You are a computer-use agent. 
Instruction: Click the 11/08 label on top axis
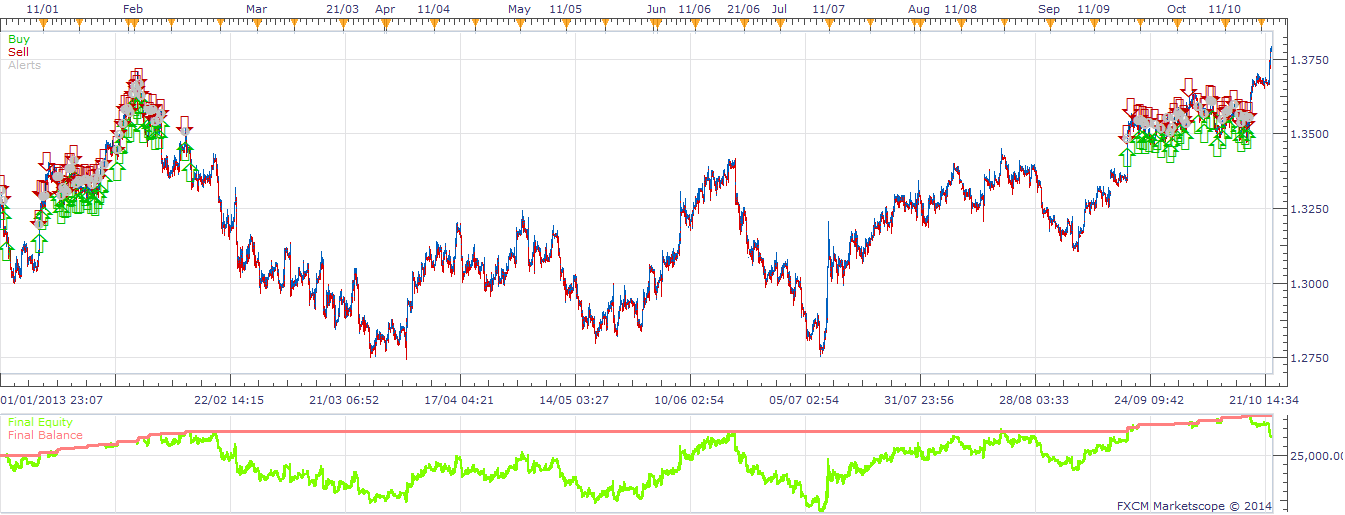[960, 8]
